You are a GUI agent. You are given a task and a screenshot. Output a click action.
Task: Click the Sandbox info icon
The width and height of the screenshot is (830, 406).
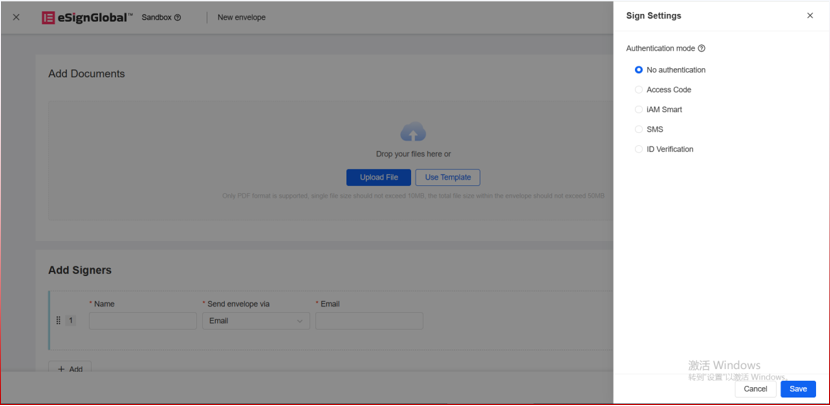coord(178,17)
